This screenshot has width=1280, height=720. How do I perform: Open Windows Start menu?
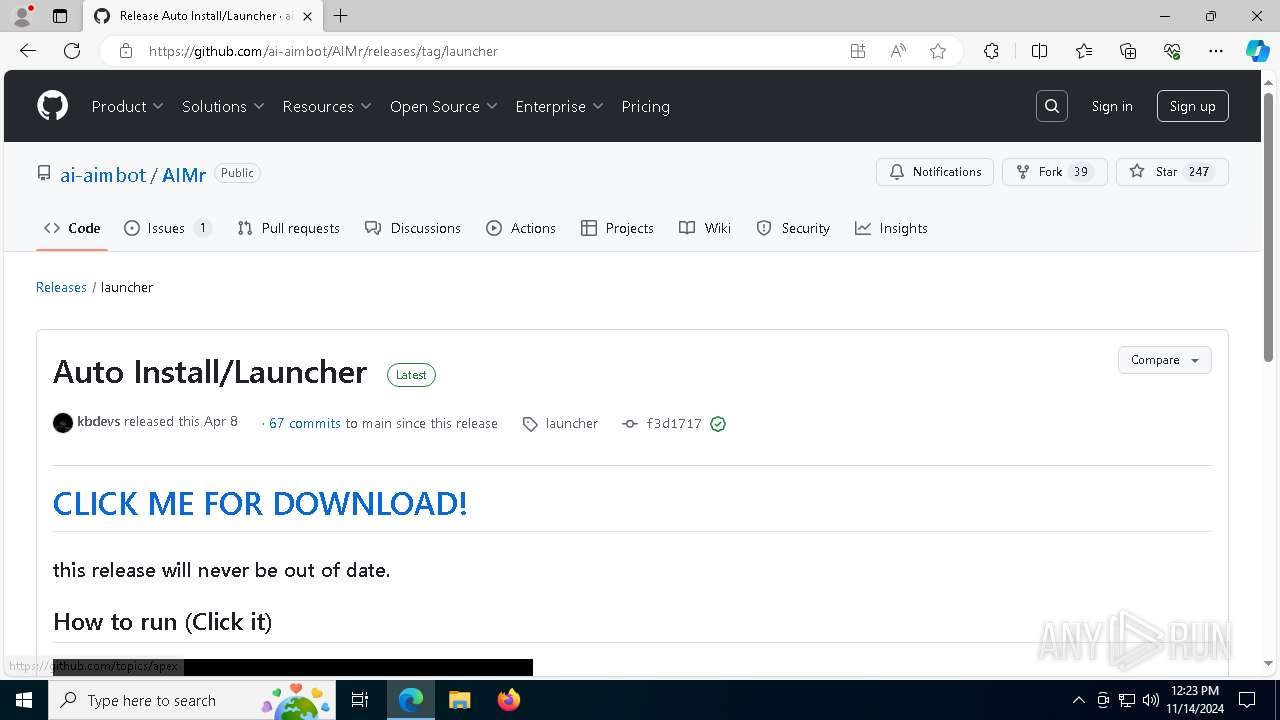(24, 700)
